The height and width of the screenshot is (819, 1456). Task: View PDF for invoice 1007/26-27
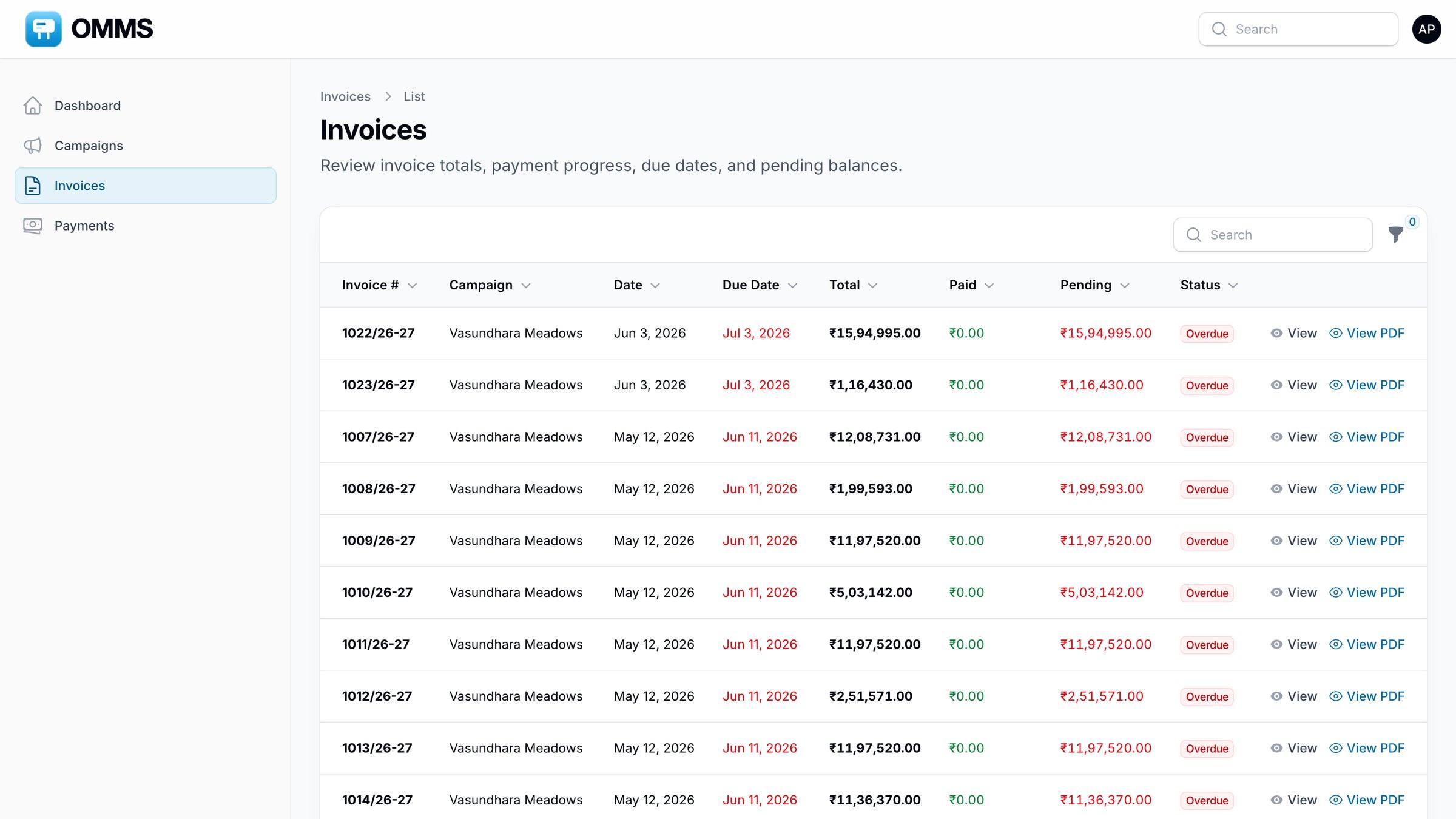point(1366,437)
